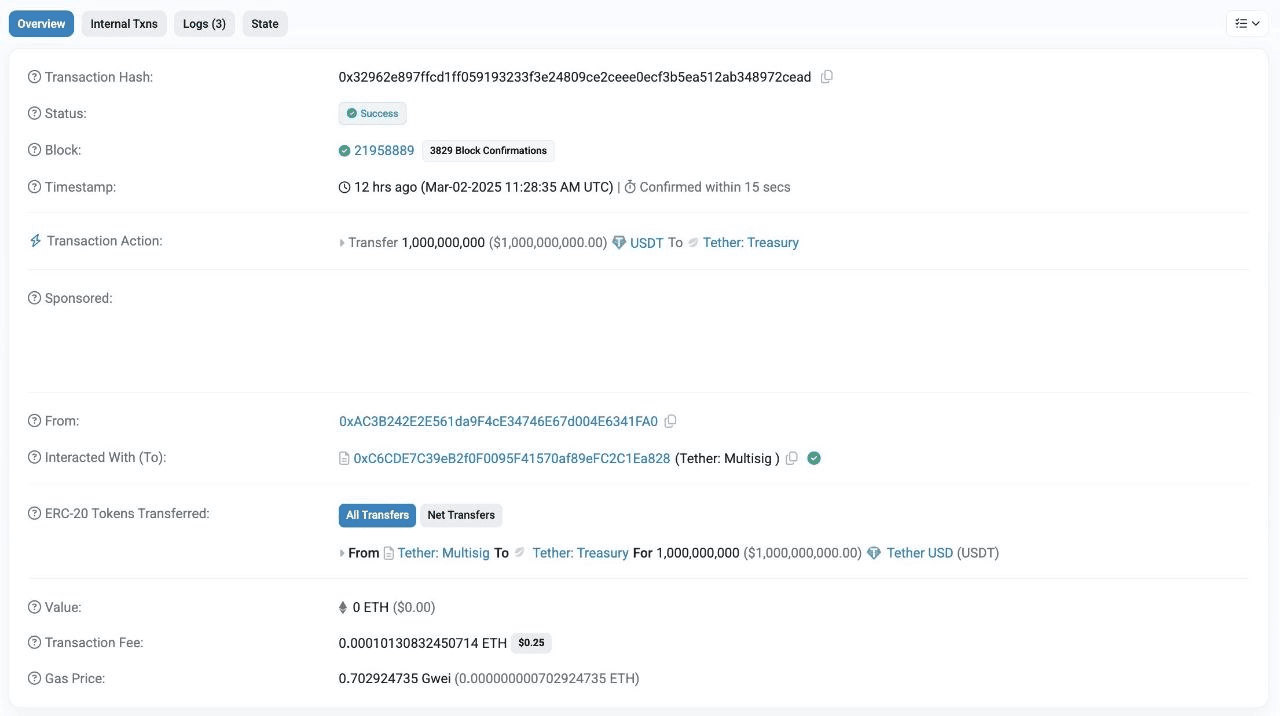
Task: Open the Overview tab
Action: (41, 24)
